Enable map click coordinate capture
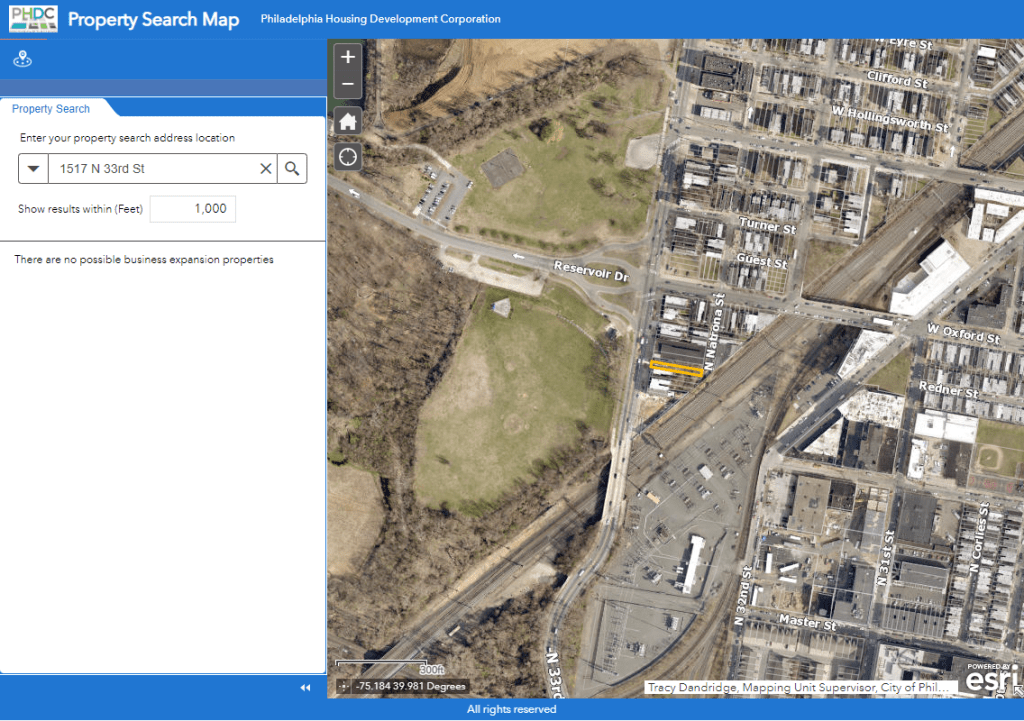 [x=344, y=687]
